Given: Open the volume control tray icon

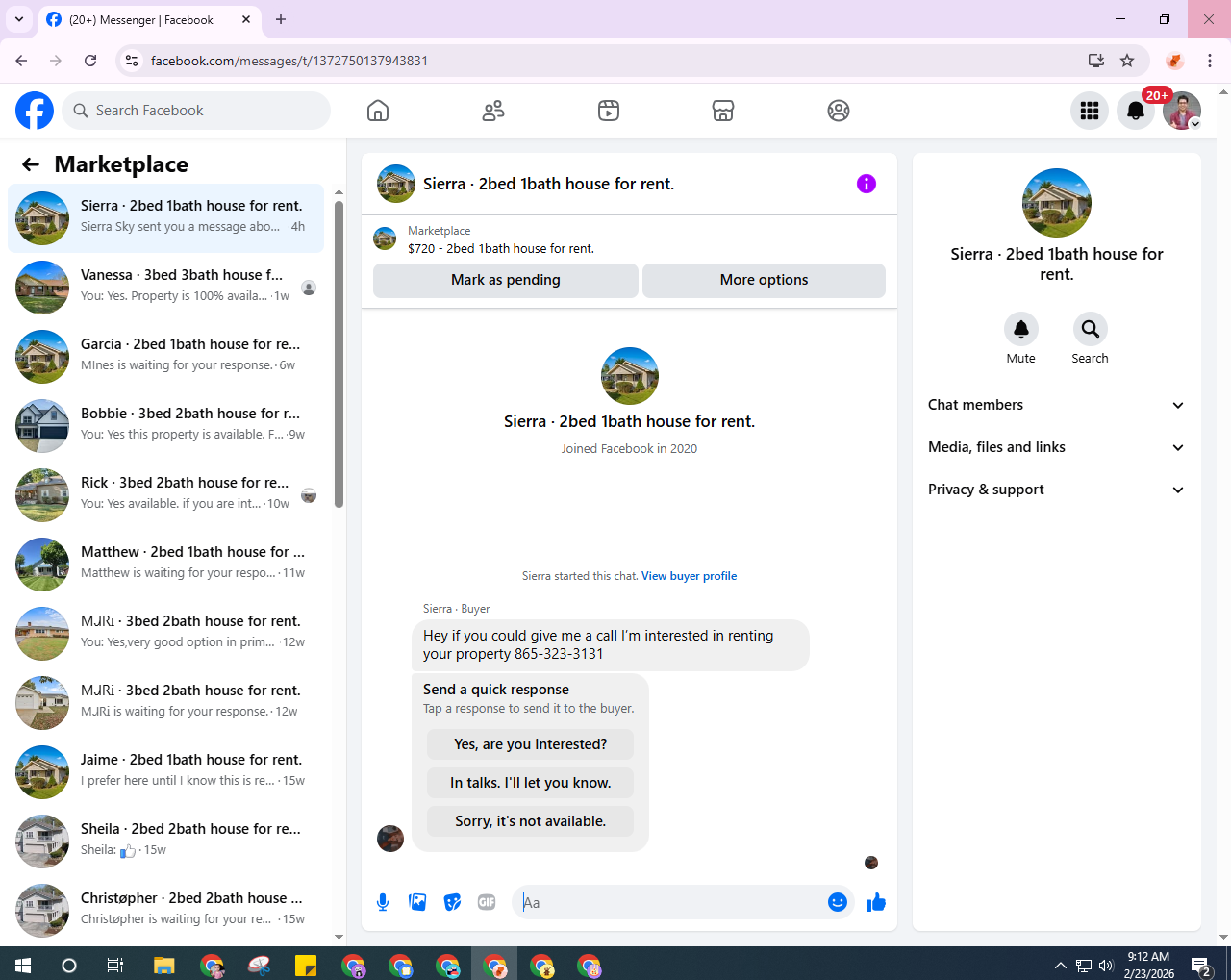Looking at the screenshot, I should click(1106, 966).
